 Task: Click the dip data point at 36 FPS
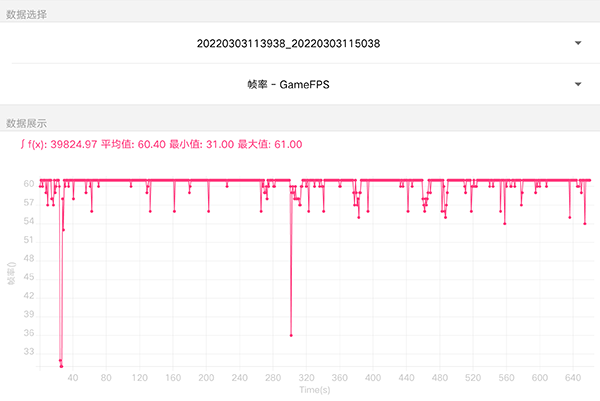click(291, 335)
